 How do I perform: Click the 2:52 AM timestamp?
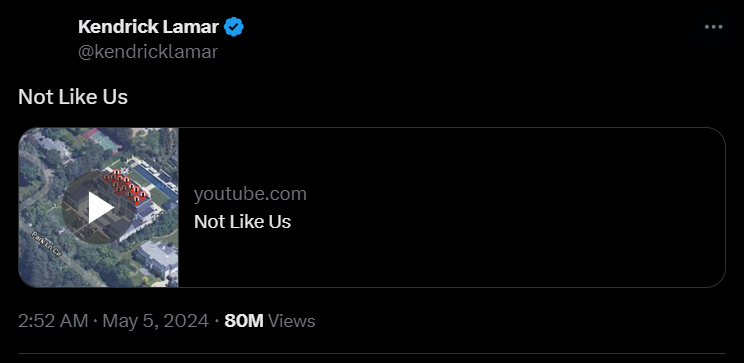pos(53,321)
